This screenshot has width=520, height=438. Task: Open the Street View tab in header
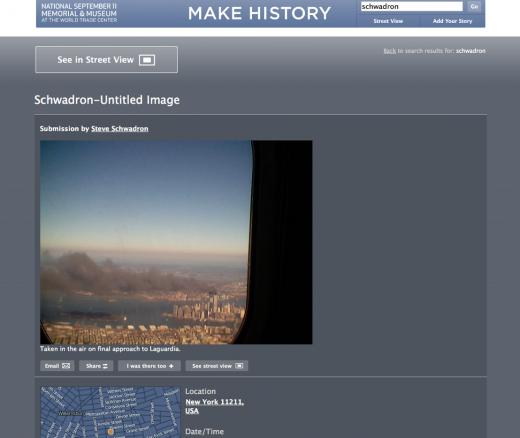click(x=388, y=21)
